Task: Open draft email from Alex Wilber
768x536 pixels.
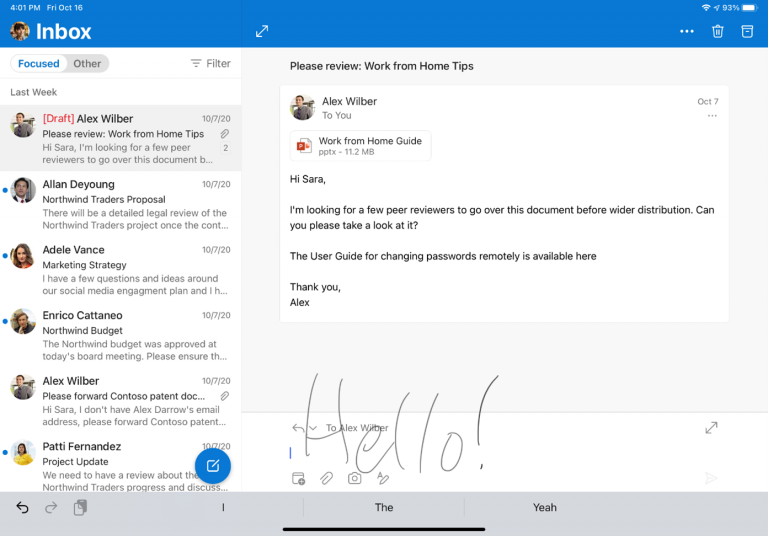Action: click(x=120, y=138)
